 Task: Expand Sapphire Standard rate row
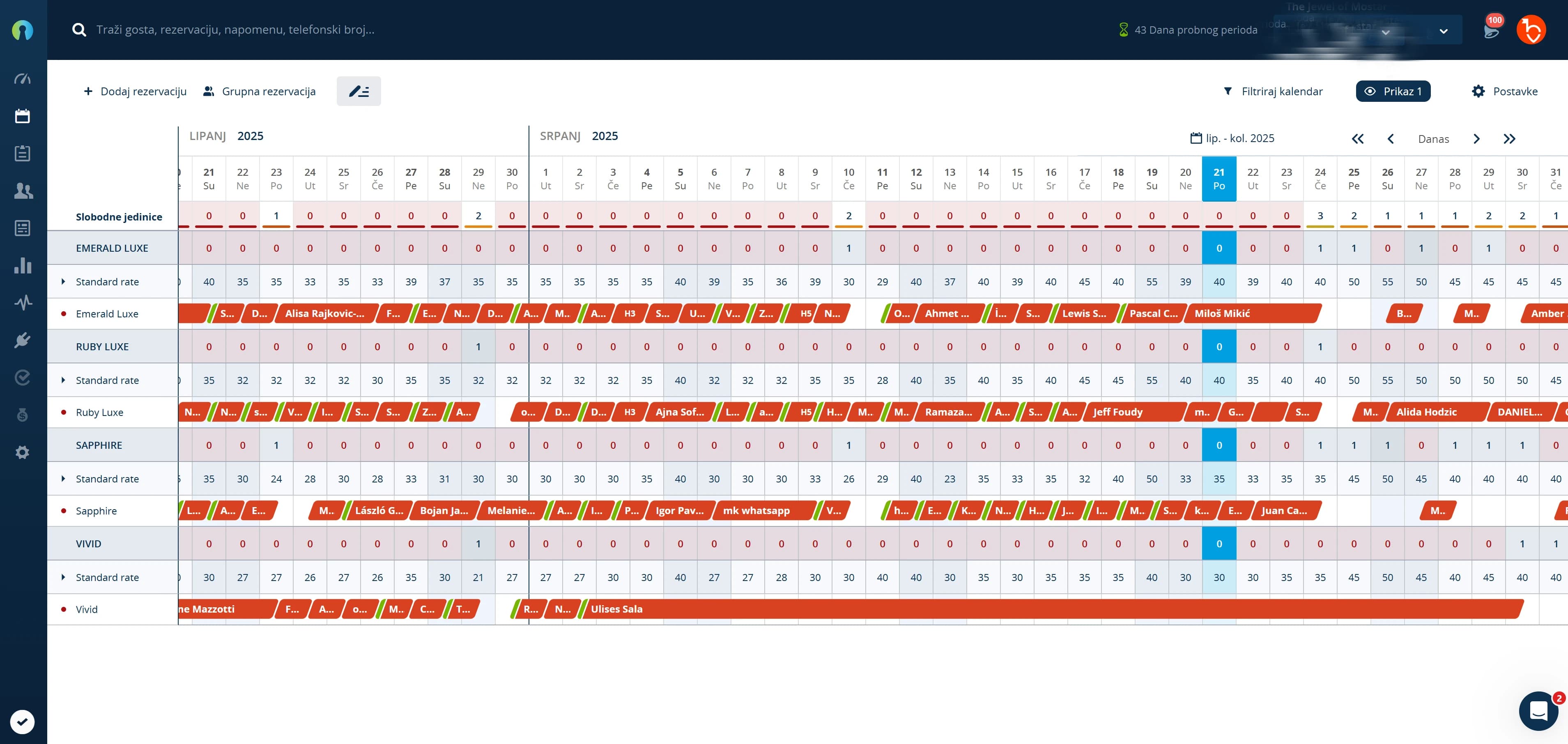coord(63,479)
